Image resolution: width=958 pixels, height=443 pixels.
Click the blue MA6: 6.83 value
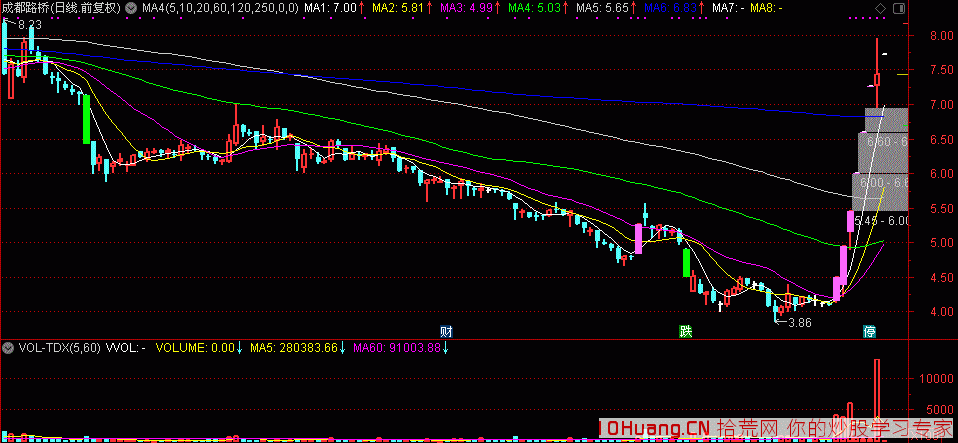pyautogui.click(x=671, y=8)
